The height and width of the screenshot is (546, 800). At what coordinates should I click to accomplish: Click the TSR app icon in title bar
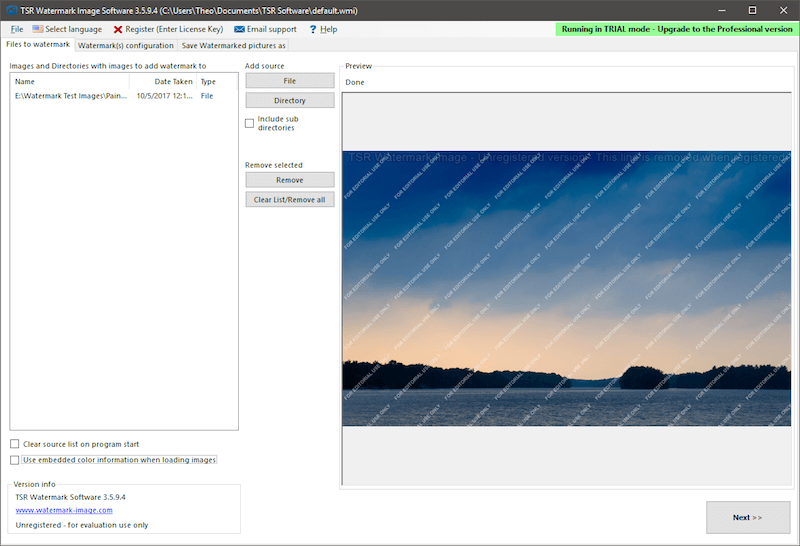coord(11,10)
